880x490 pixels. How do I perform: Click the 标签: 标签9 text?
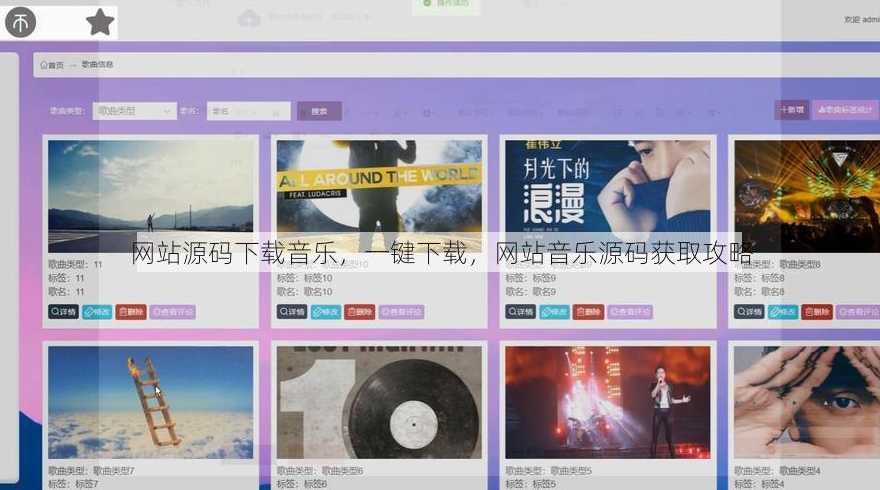coord(530,278)
